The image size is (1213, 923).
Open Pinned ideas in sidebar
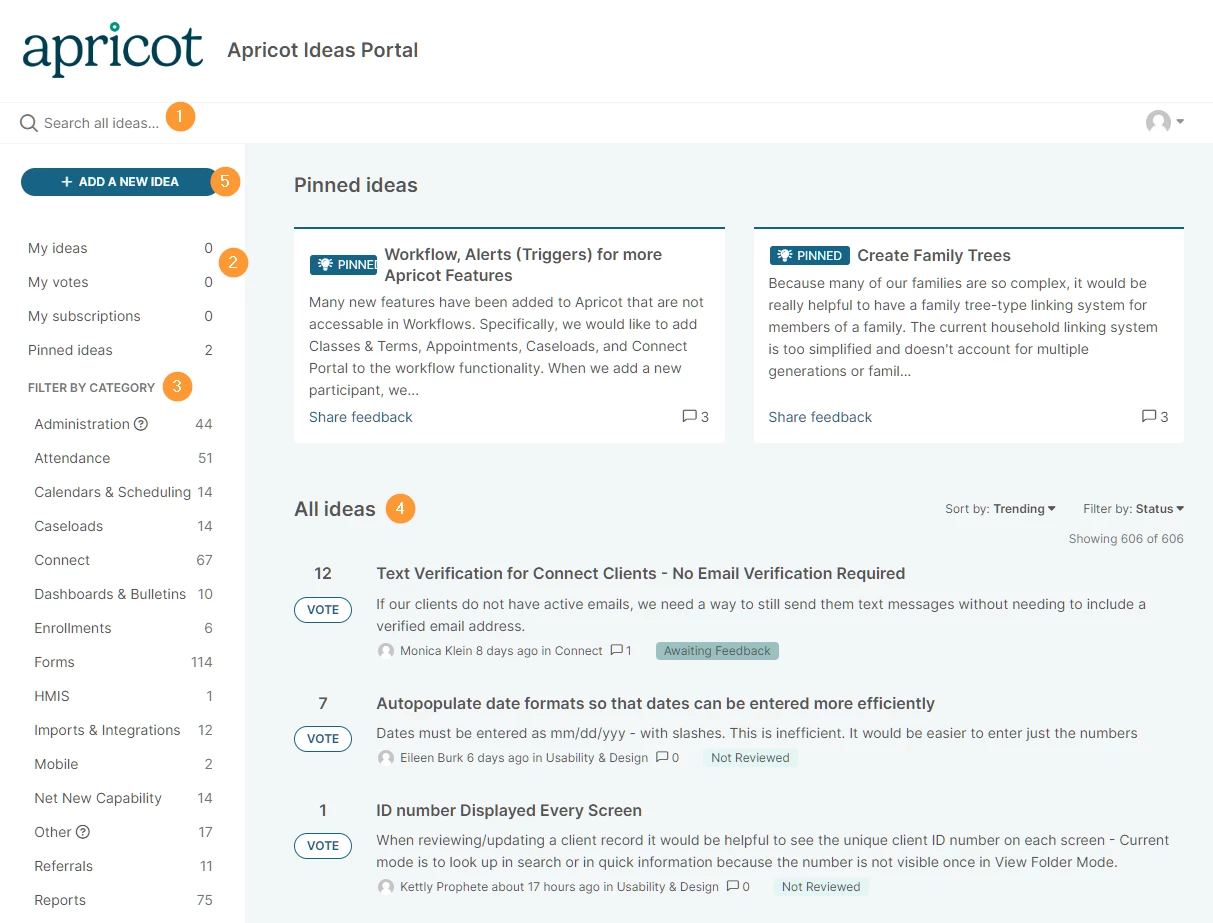click(x=120, y=350)
